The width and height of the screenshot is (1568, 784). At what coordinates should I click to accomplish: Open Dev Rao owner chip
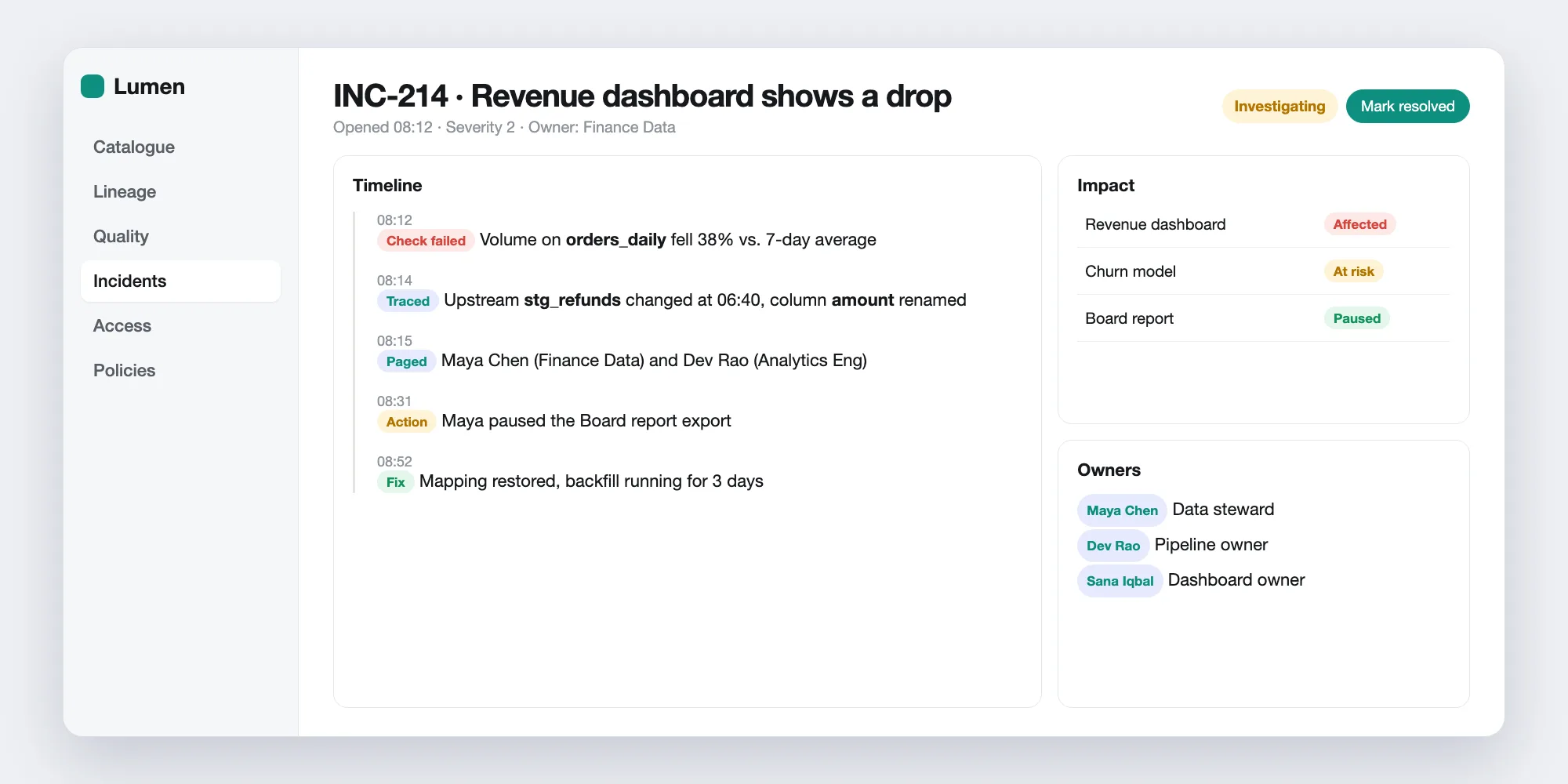coord(1113,546)
